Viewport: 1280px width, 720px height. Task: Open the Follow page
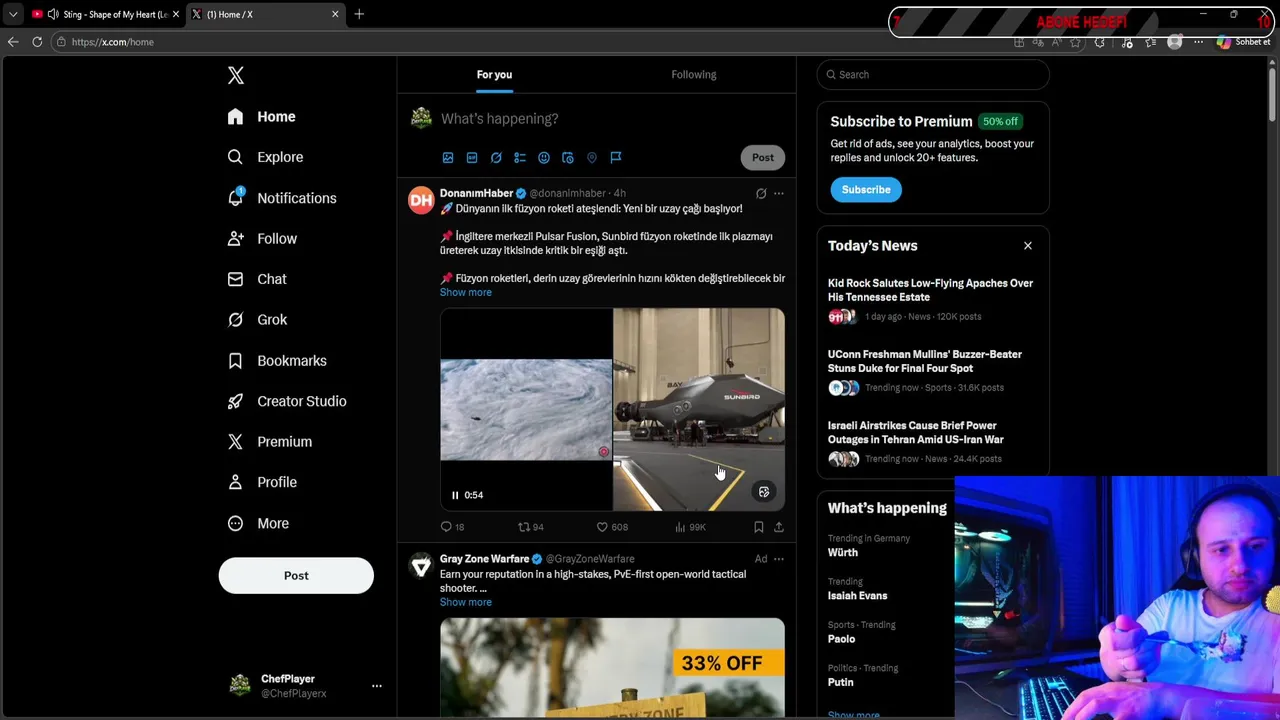pyautogui.click(x=262, y=239)
